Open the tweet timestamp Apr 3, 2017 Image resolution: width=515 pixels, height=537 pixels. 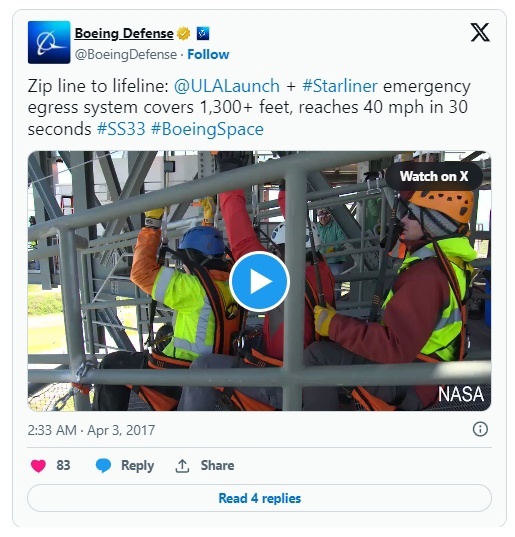(91, 430)
